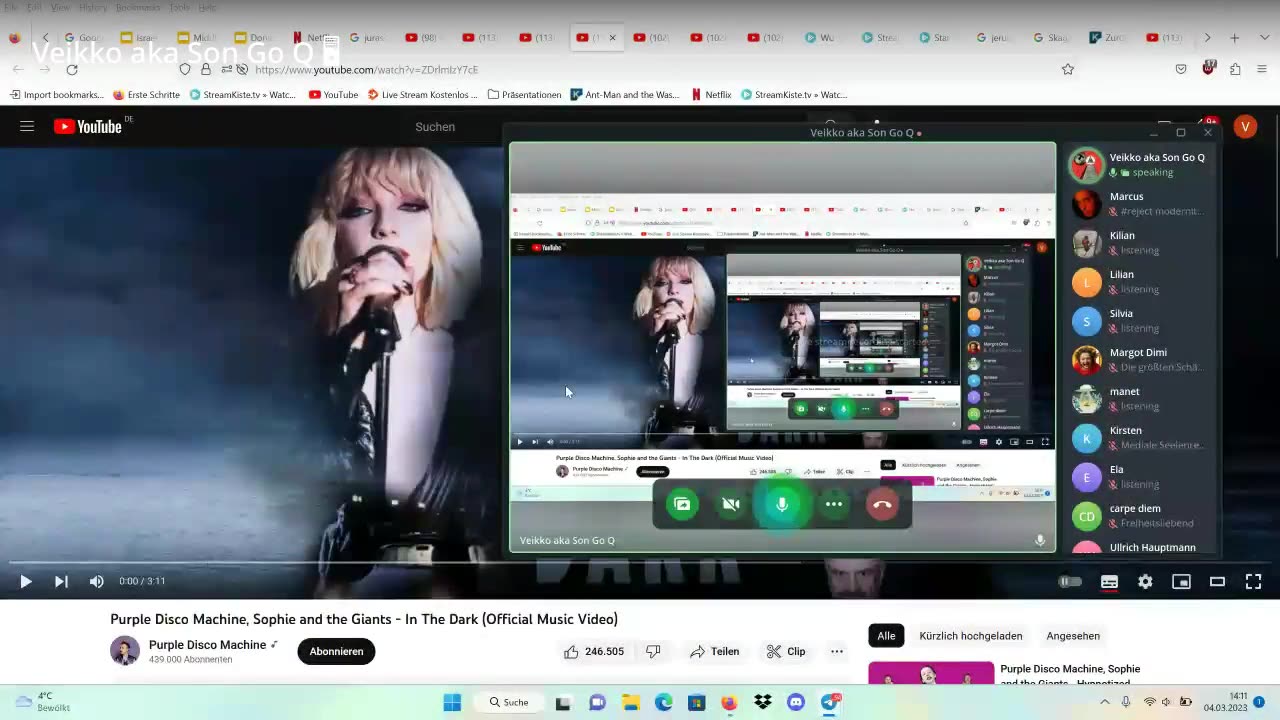Select participant Kilian in the call list
The height and width of the screenshot is (720, 1280).
coord(1140,243)
